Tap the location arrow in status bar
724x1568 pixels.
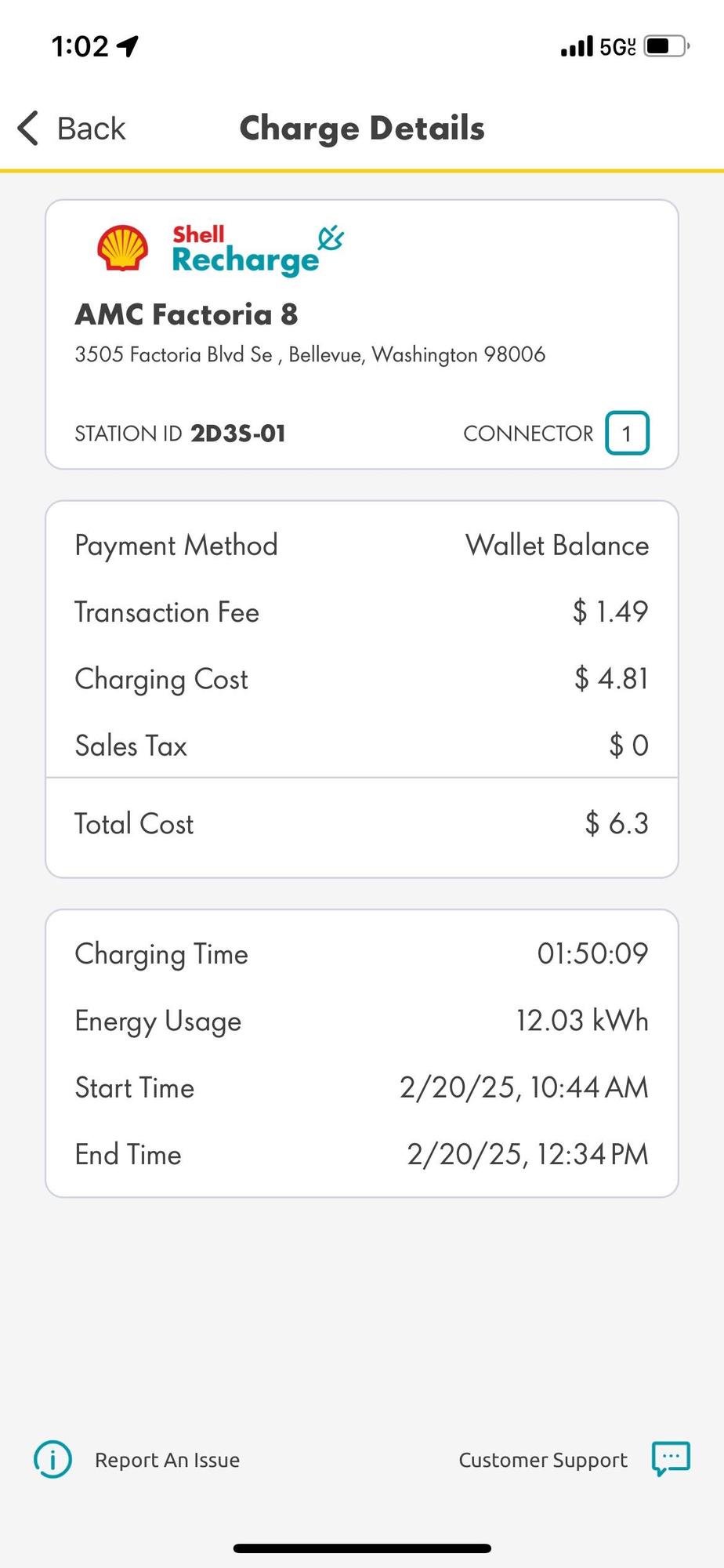coord(127,47)
